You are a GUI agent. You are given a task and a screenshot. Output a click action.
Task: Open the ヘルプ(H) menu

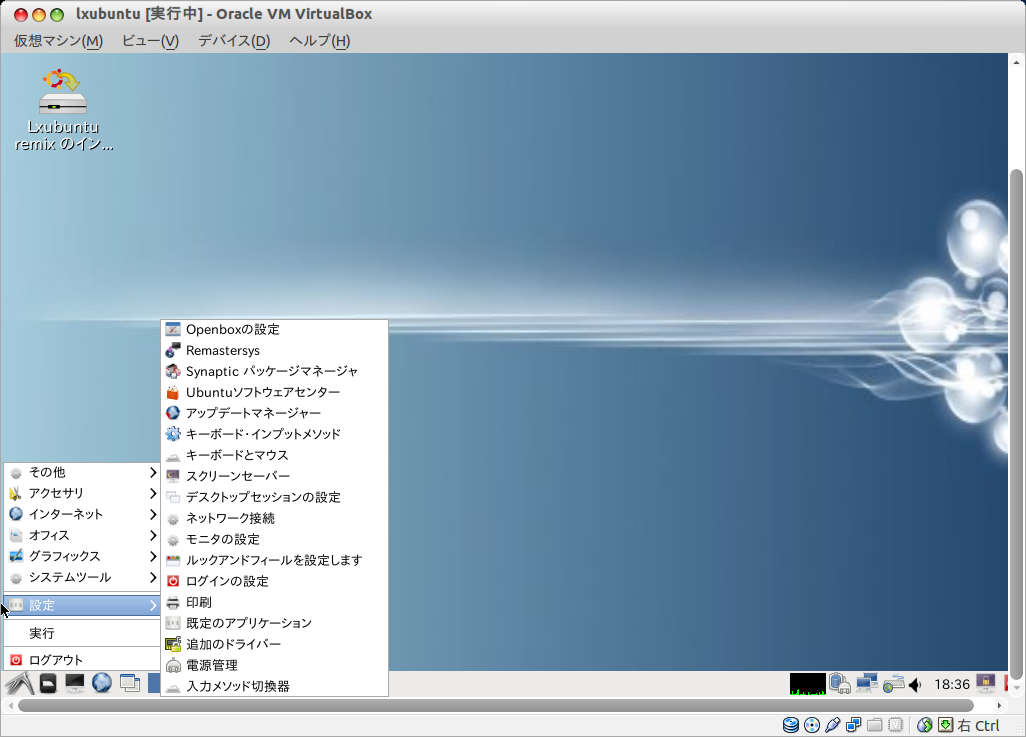(x=319, y=41)
